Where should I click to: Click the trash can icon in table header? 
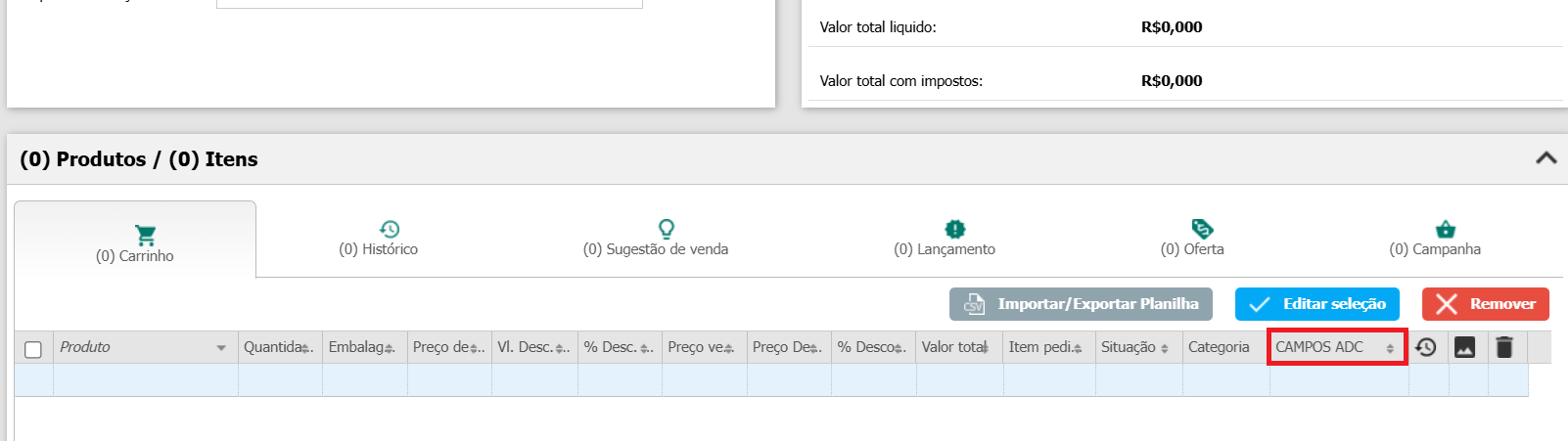point(1505,347)
